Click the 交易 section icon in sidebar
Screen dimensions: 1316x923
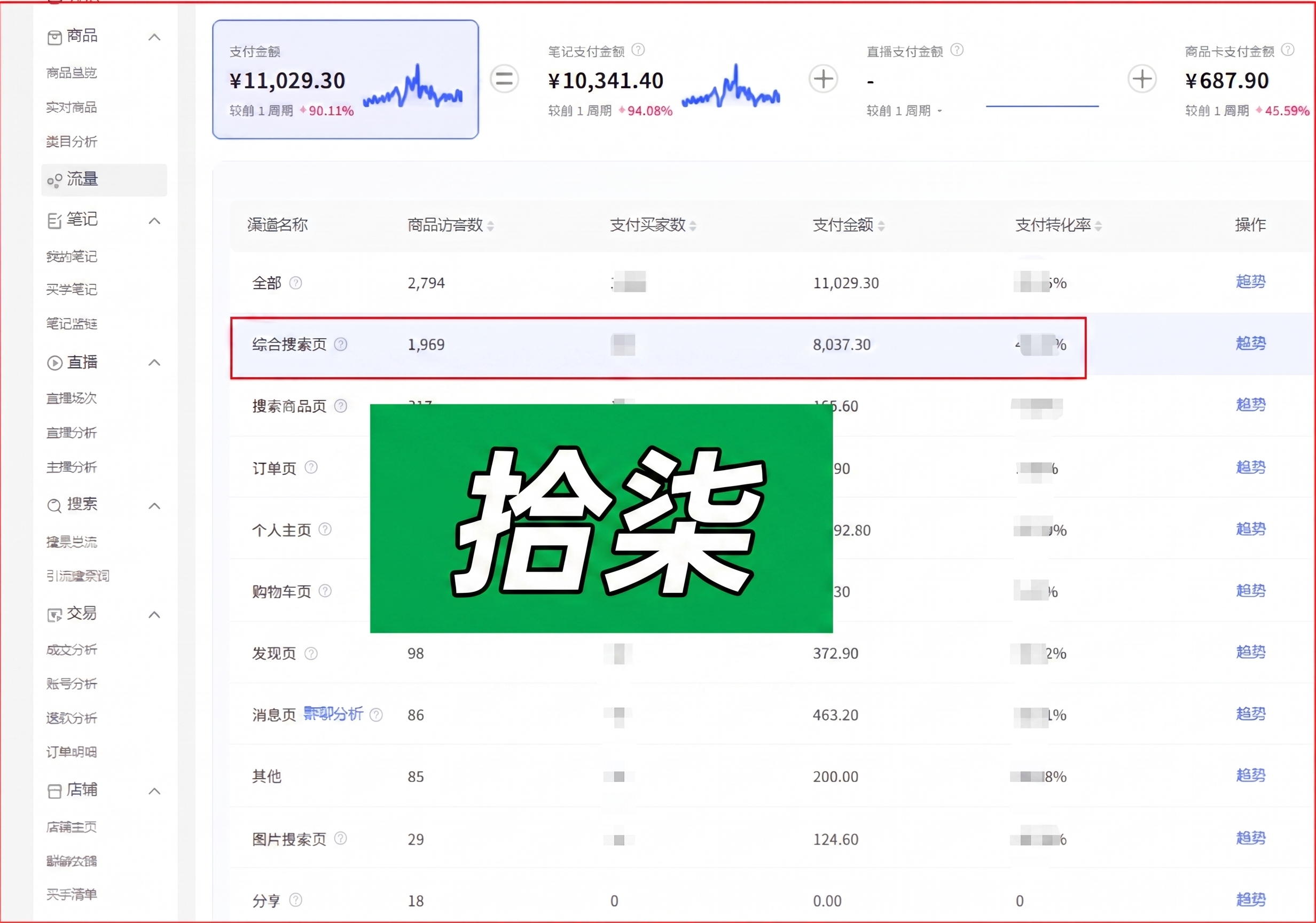(54, 615)
